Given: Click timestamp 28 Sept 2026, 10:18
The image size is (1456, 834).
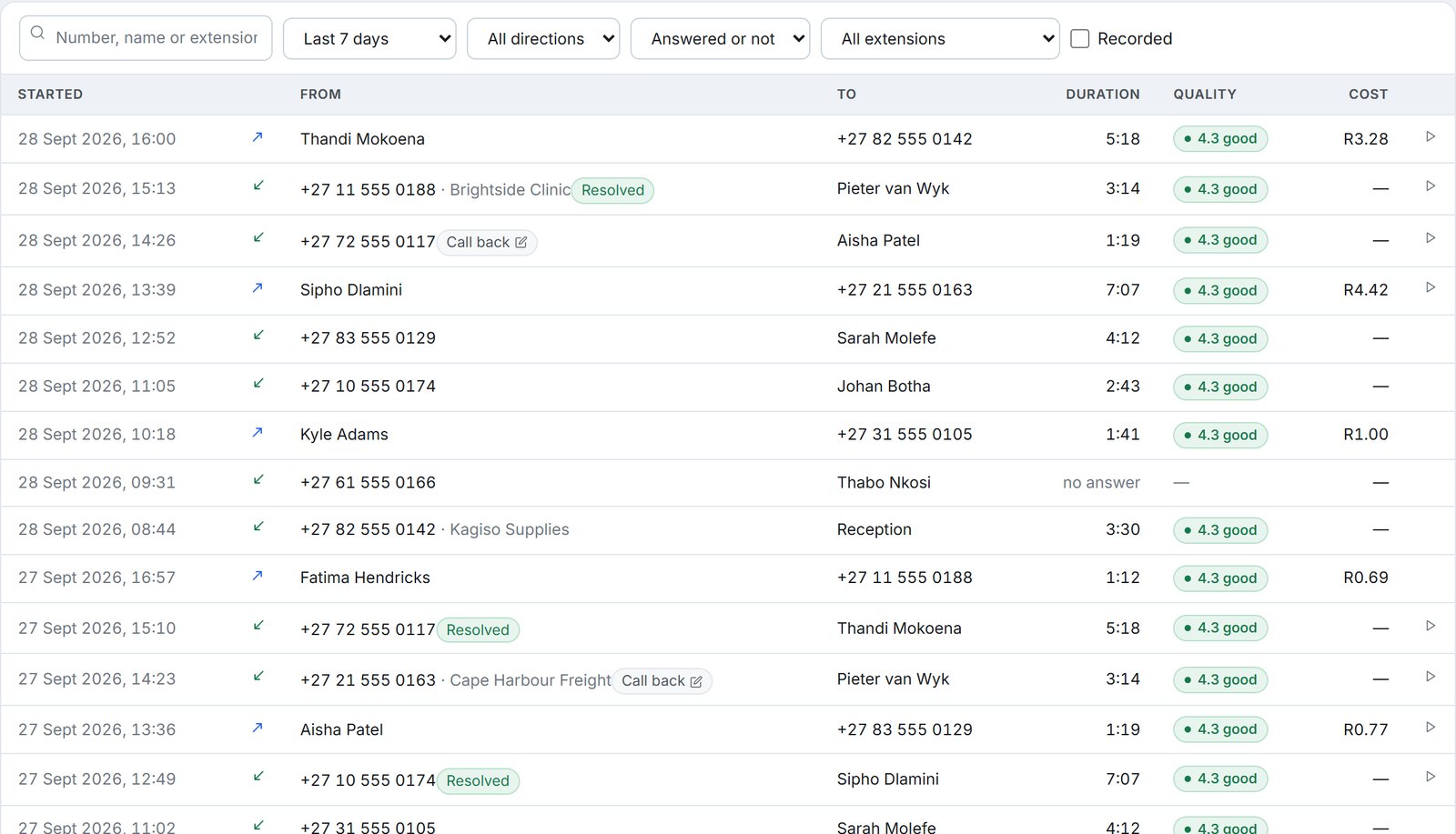Looking at the screenshot, I should point(96,435).
